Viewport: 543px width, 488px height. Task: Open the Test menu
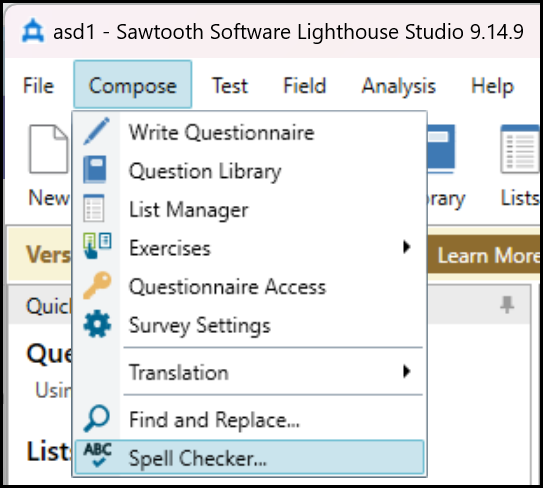[x=230, y=85]
